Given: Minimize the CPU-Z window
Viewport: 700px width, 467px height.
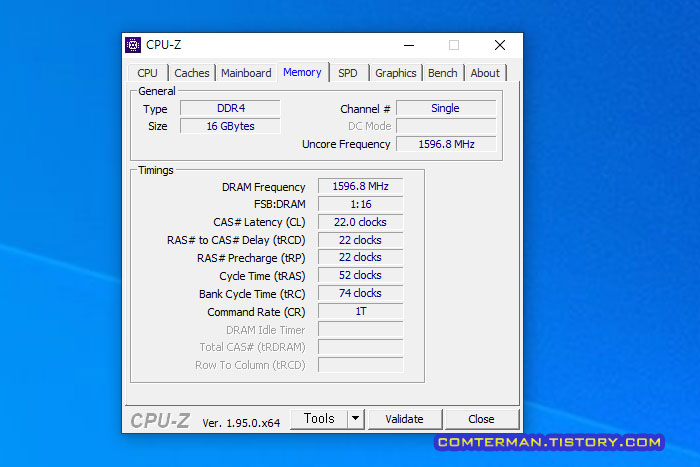Looking at the screenshot, I should tap(409, 45).
